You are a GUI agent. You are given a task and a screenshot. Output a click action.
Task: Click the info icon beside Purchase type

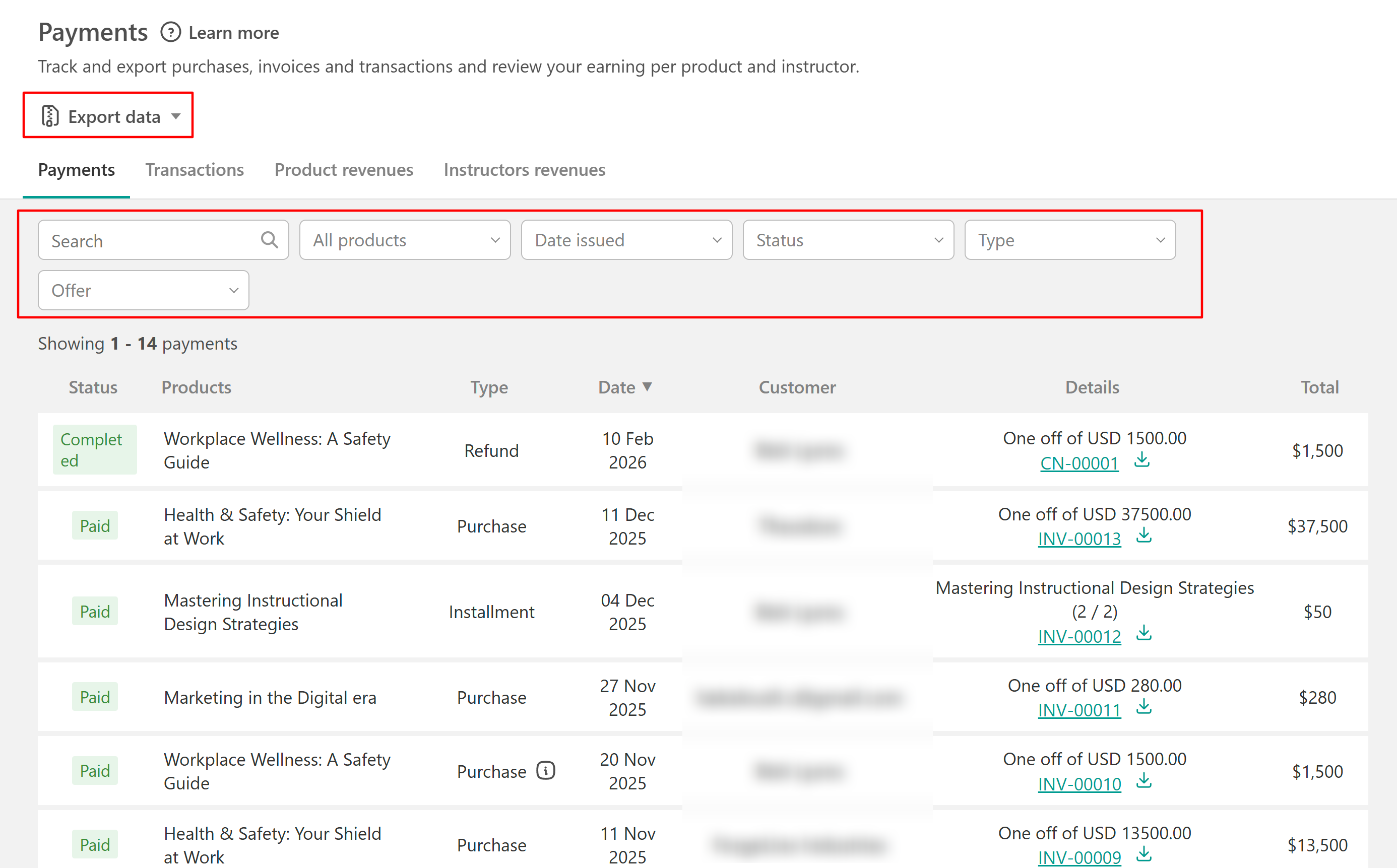click(545, 771)
